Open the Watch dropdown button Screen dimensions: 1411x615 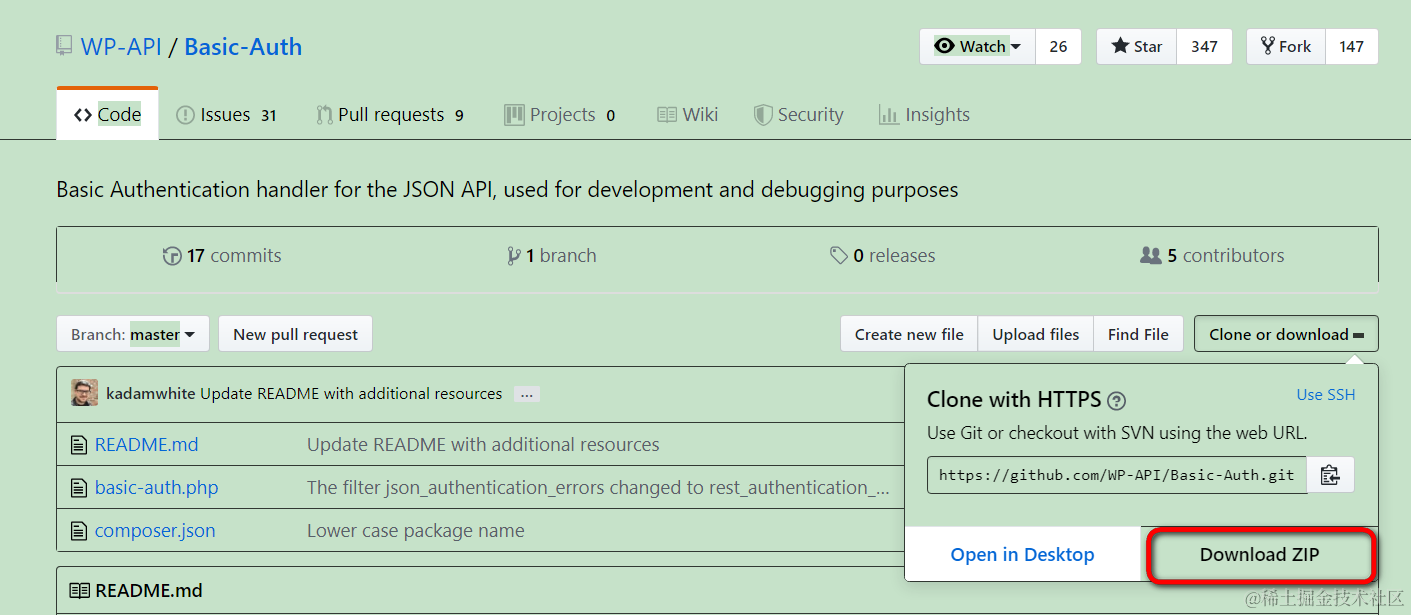(978, 46)
